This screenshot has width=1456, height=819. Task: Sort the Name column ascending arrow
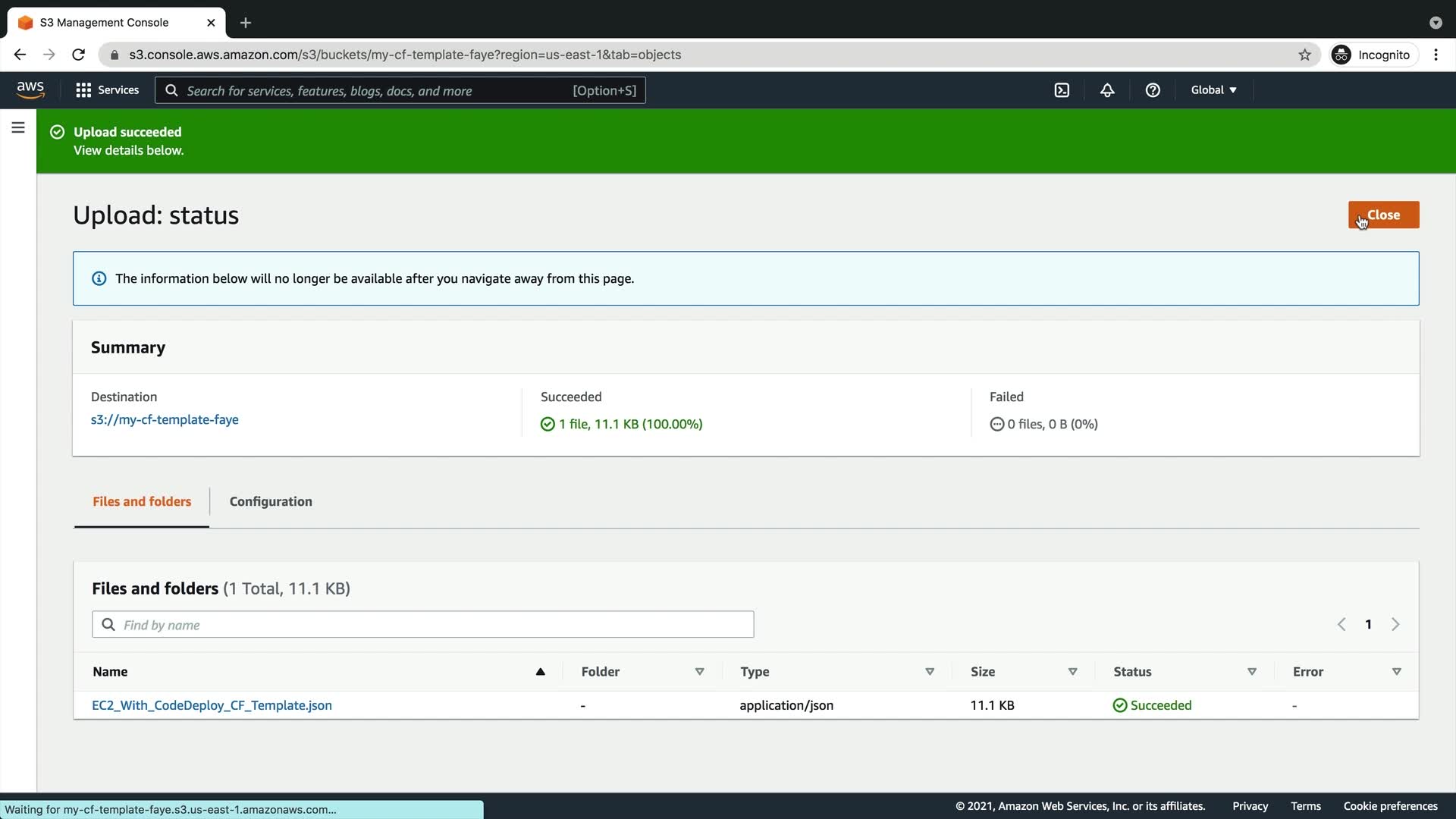[540, 672]
